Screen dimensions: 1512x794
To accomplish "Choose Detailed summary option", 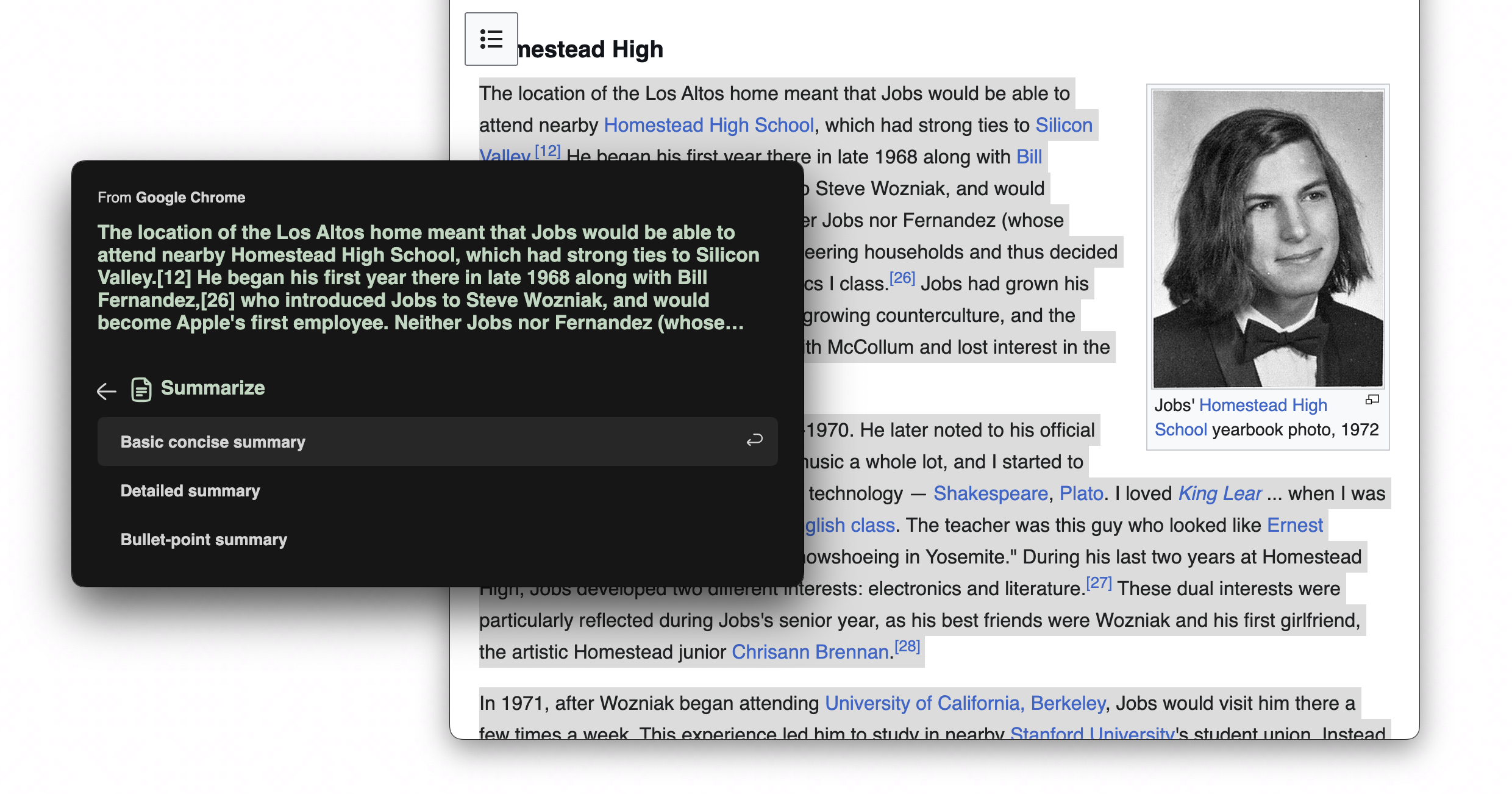I will [x=437, y=490].
